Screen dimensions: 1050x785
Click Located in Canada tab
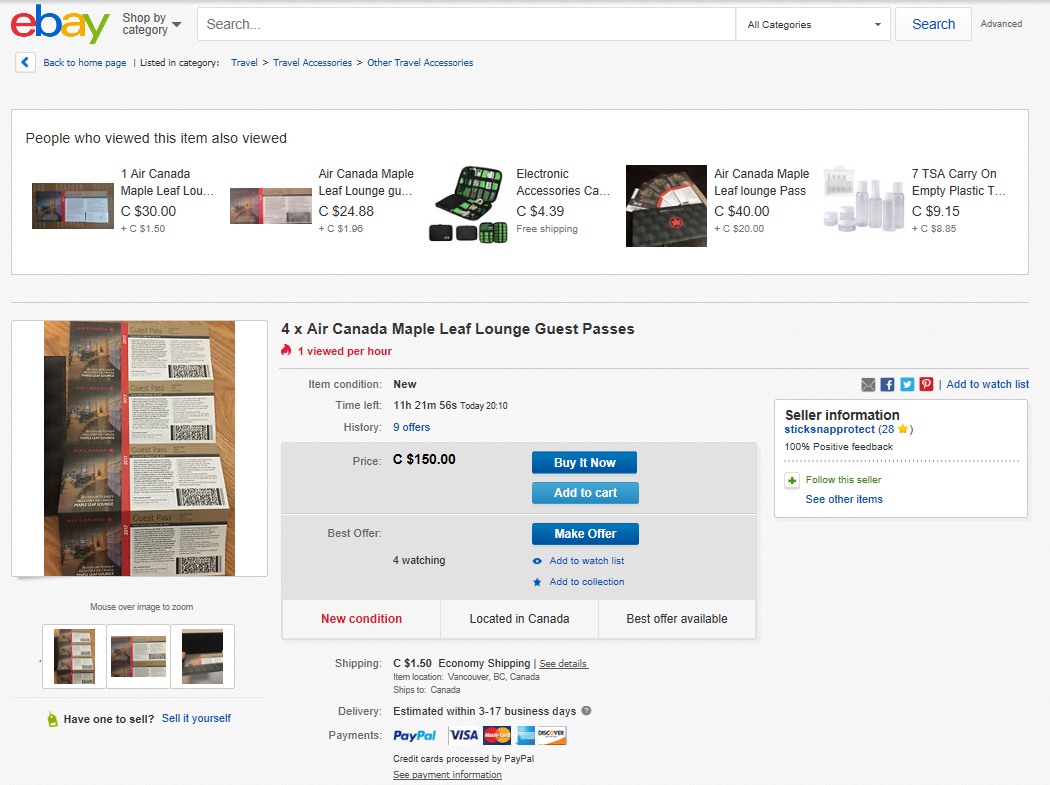(519, 619)
